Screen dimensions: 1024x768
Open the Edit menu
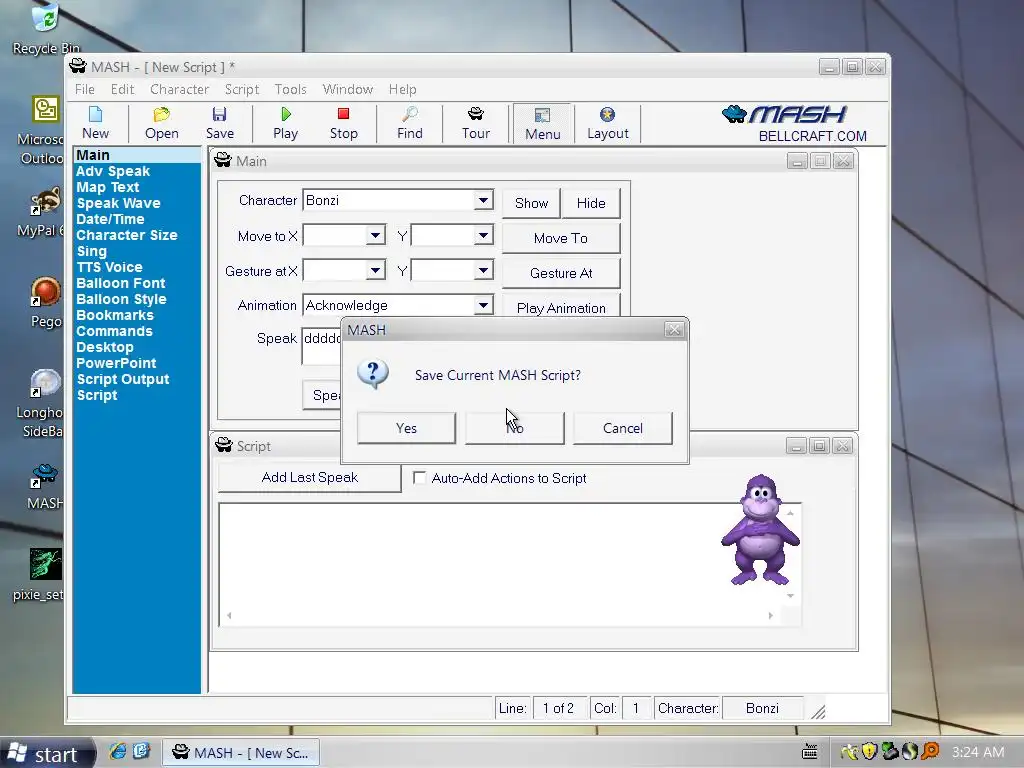tap(122, 89)
